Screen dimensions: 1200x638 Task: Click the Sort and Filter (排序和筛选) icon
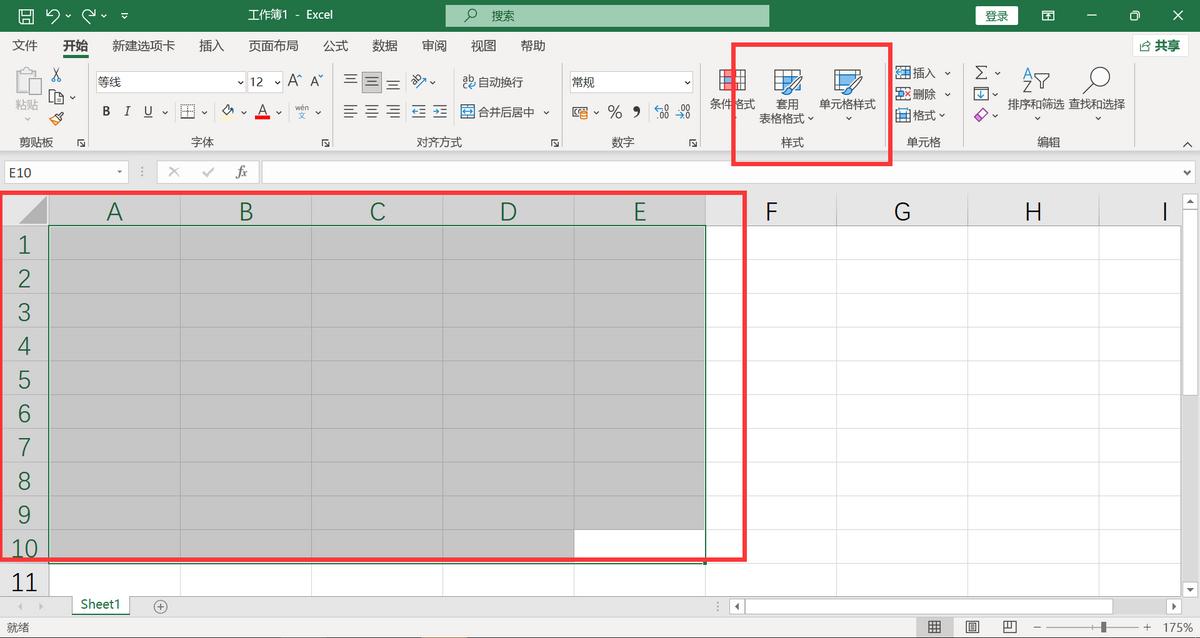click(1035, 81)
